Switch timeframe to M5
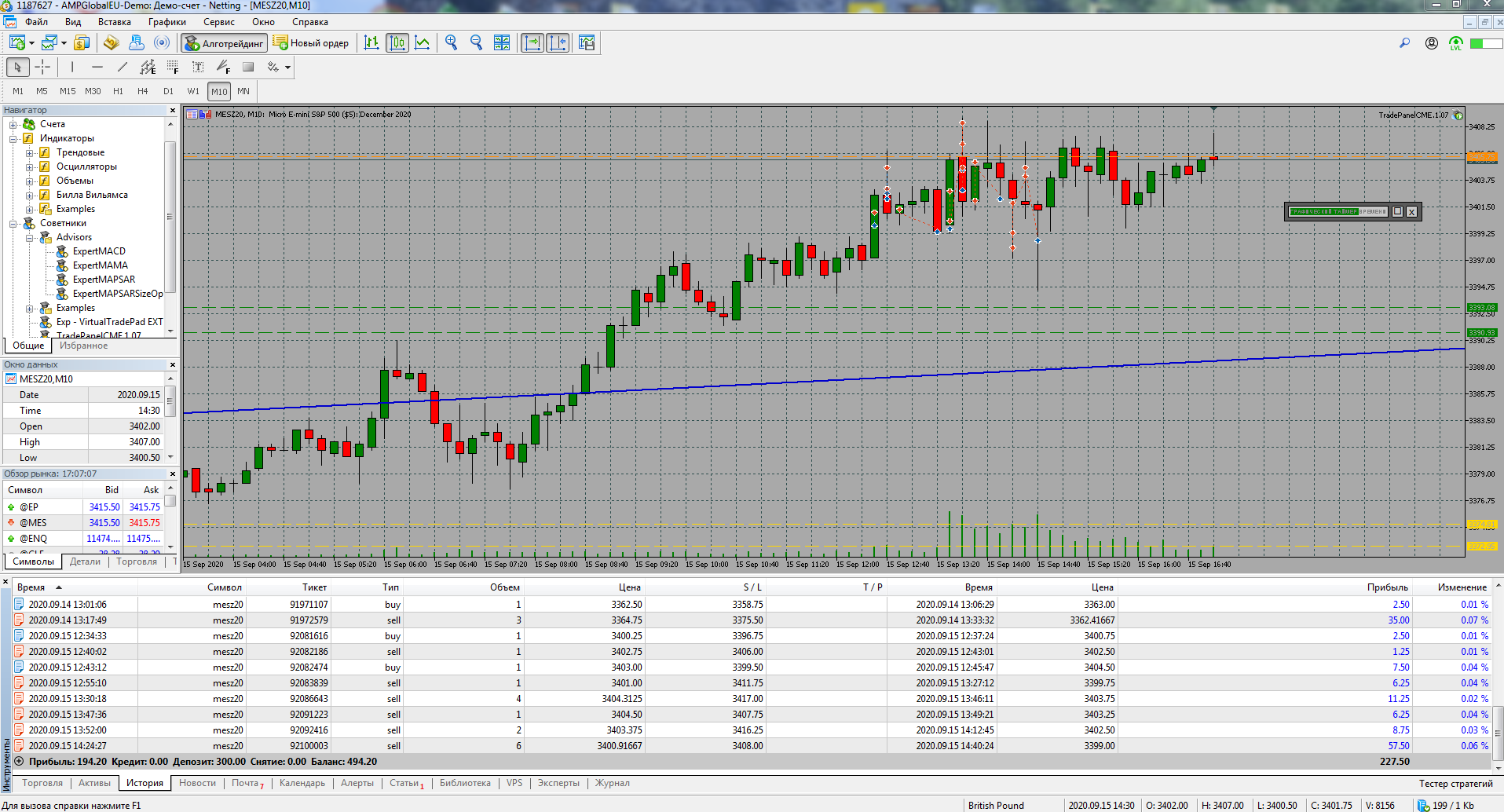 tap(42, 91)
